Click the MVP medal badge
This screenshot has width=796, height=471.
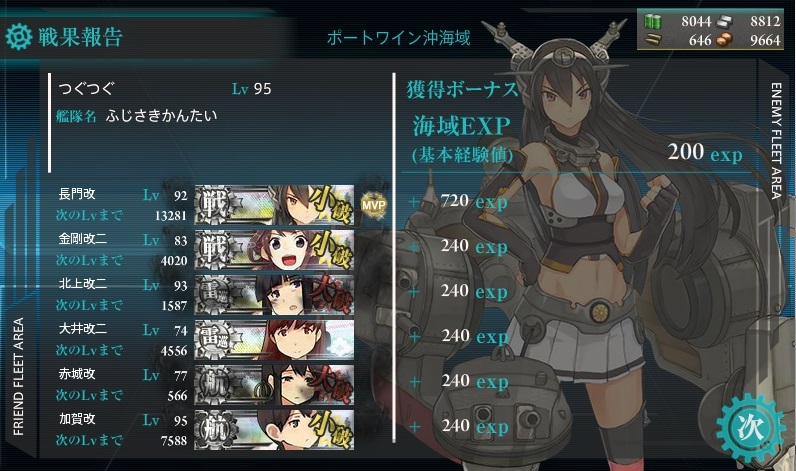(374, 205)
